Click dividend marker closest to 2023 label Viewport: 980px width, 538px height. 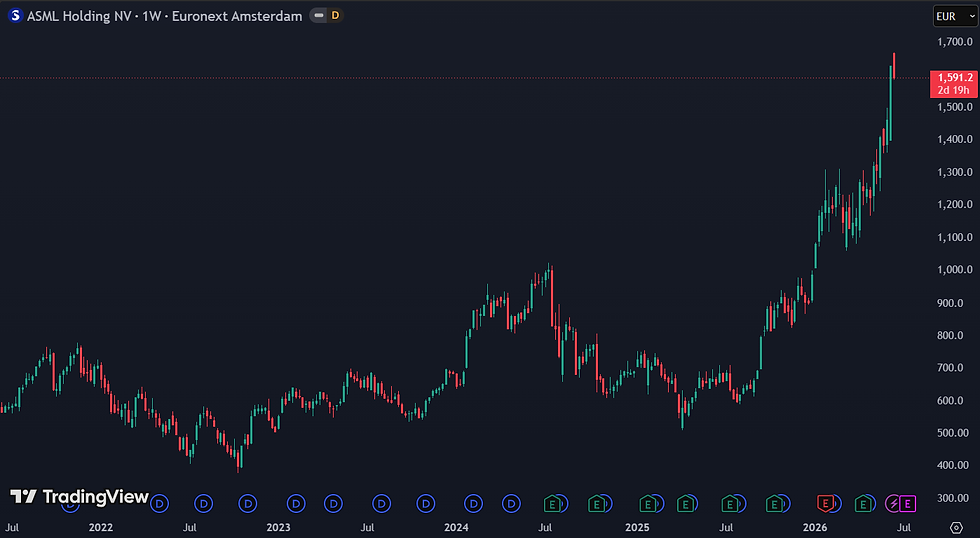pos(296,503)
